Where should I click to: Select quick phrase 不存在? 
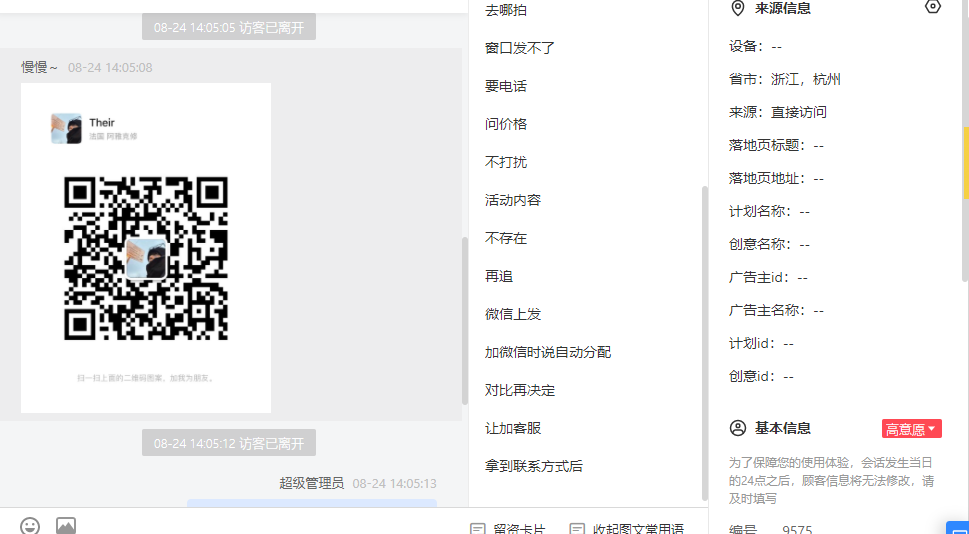[x=506, y=238]
